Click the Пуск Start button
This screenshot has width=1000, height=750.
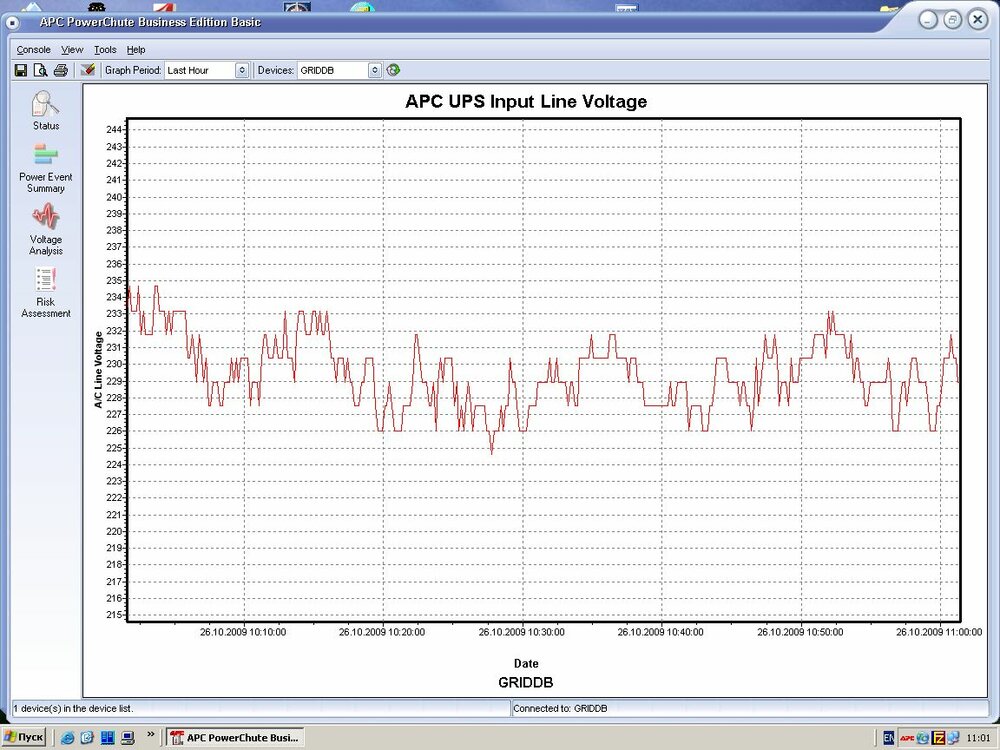24,738
